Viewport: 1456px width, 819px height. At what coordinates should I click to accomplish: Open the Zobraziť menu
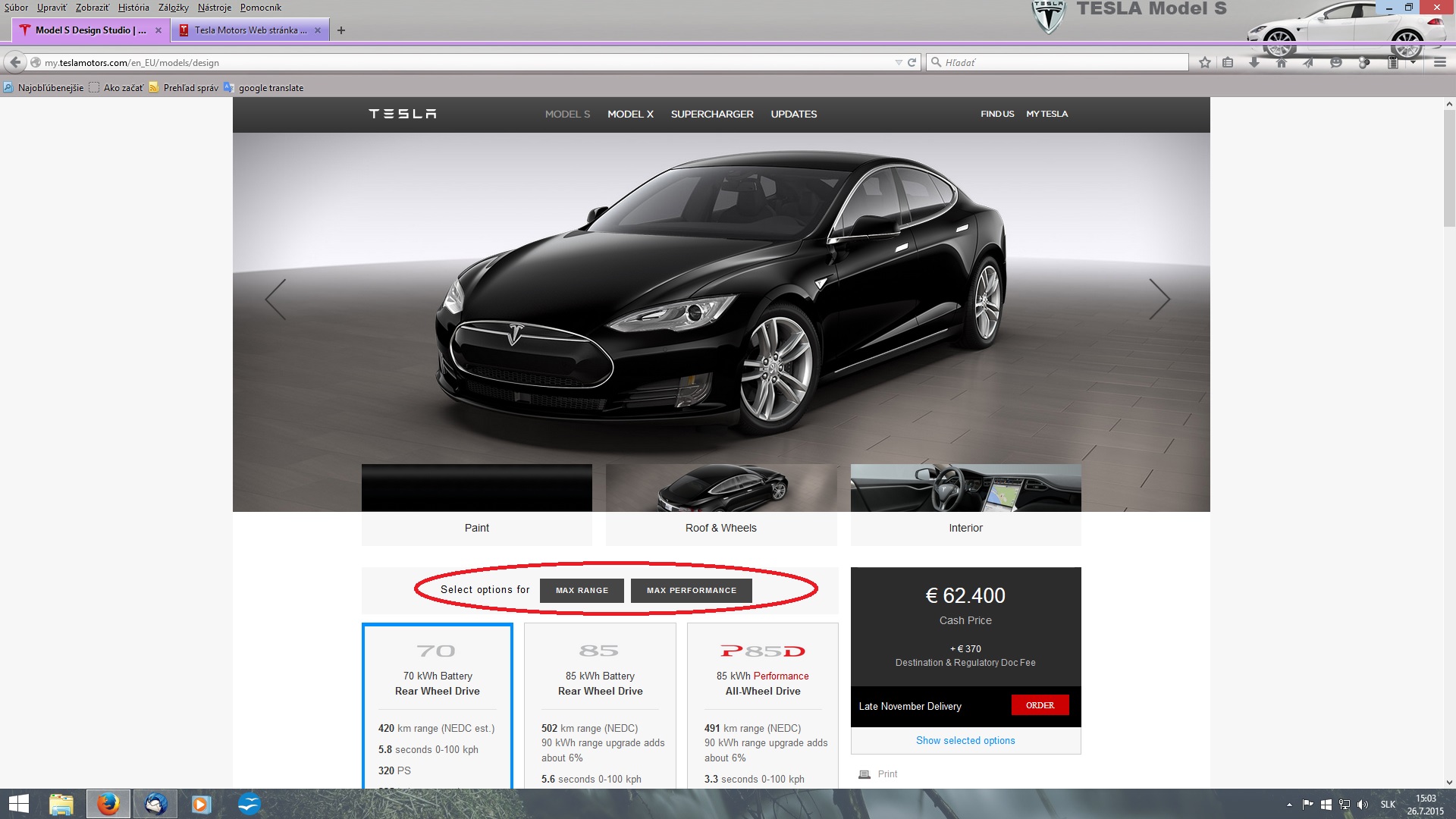click(93, 8)
